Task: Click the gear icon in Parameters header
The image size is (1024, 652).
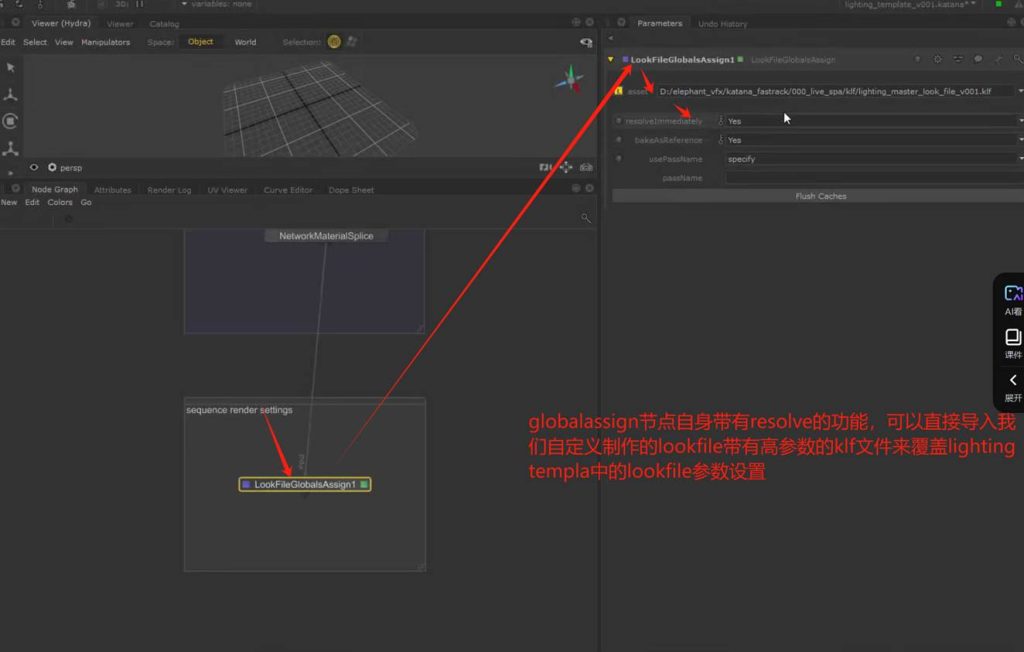Action: point(937,60)
